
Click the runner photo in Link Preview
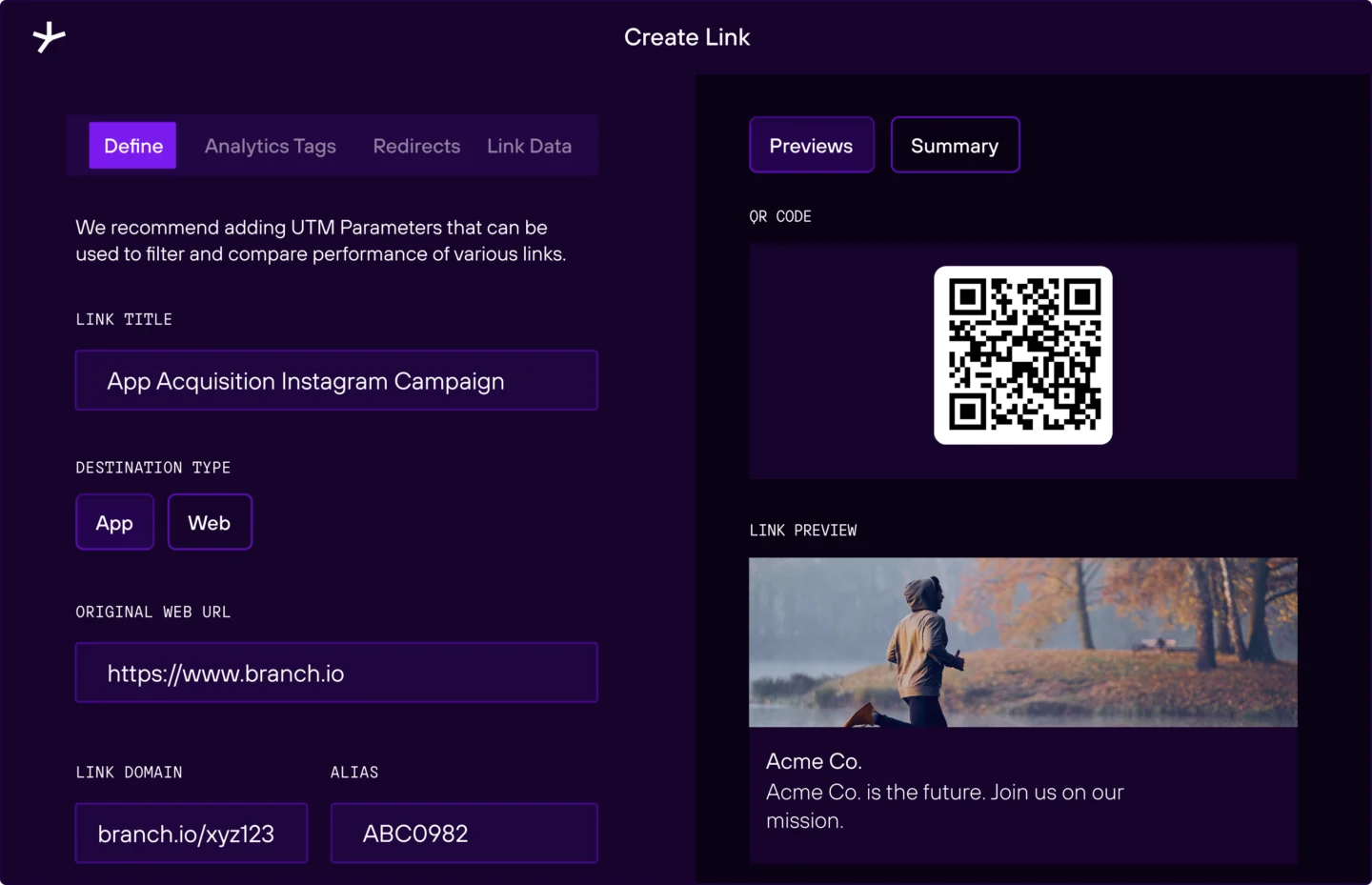coord(1022,642)
